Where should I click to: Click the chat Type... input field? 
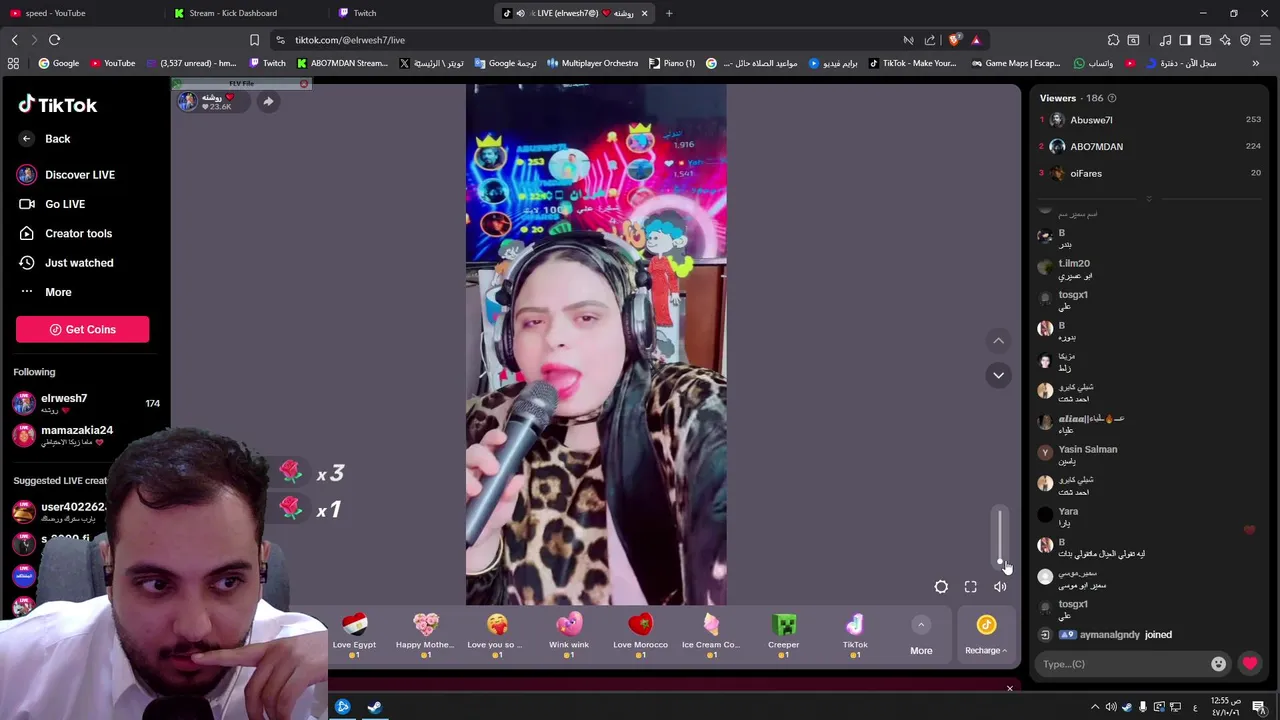click(1121, 664)
